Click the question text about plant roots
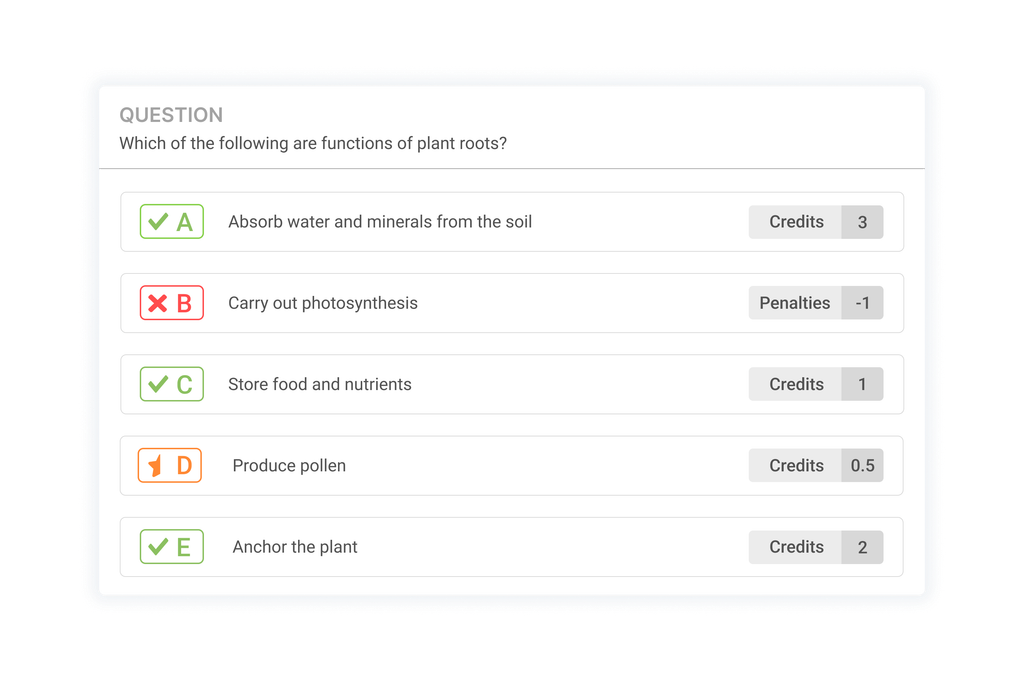 click(312, 143)
